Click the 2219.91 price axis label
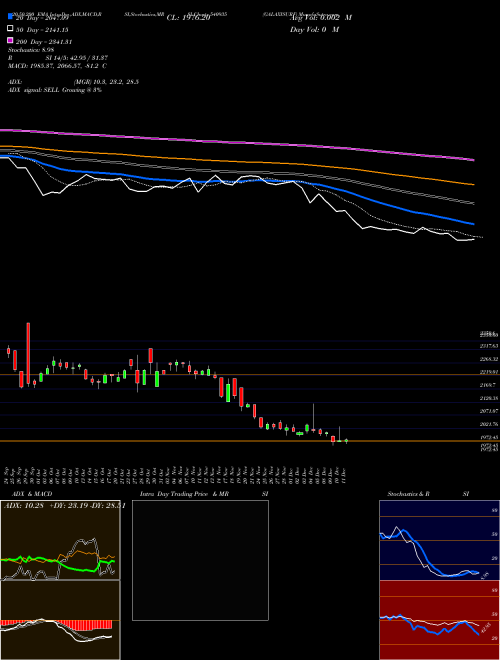Screen dimensions: 500x660 489,372
